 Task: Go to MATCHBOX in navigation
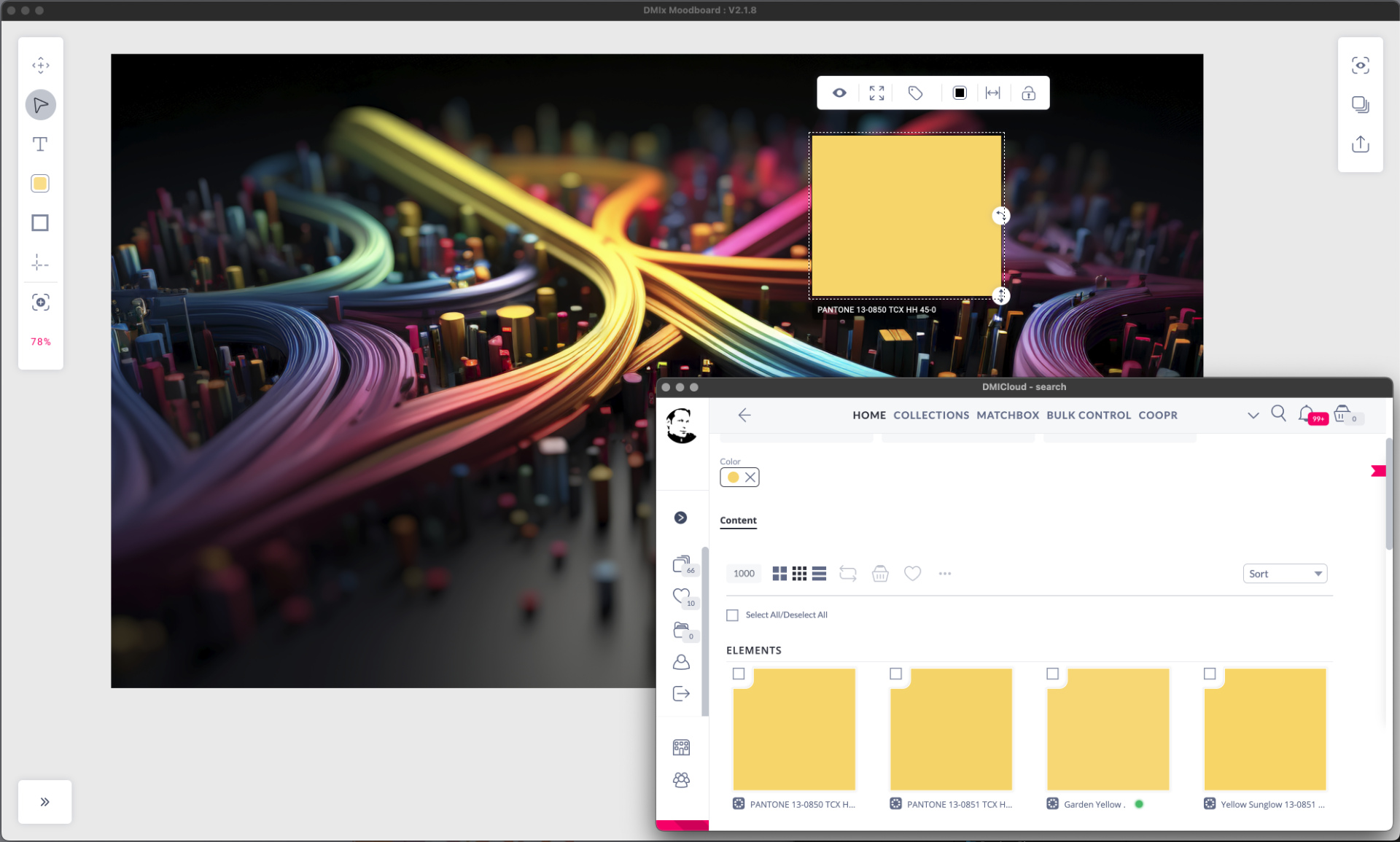click(1008, 416)
